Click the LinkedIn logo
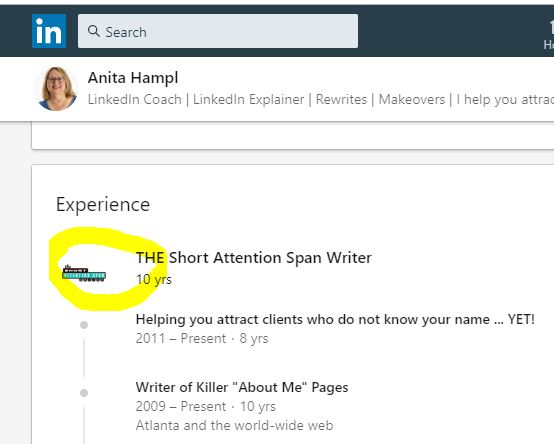 49,31
